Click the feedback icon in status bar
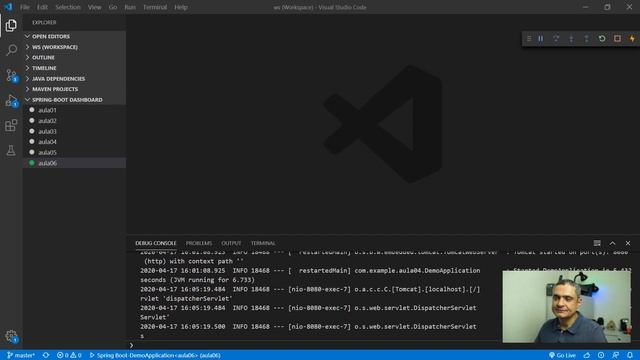The width and height of the screenshot is (640, 360). tap(616, 356)
